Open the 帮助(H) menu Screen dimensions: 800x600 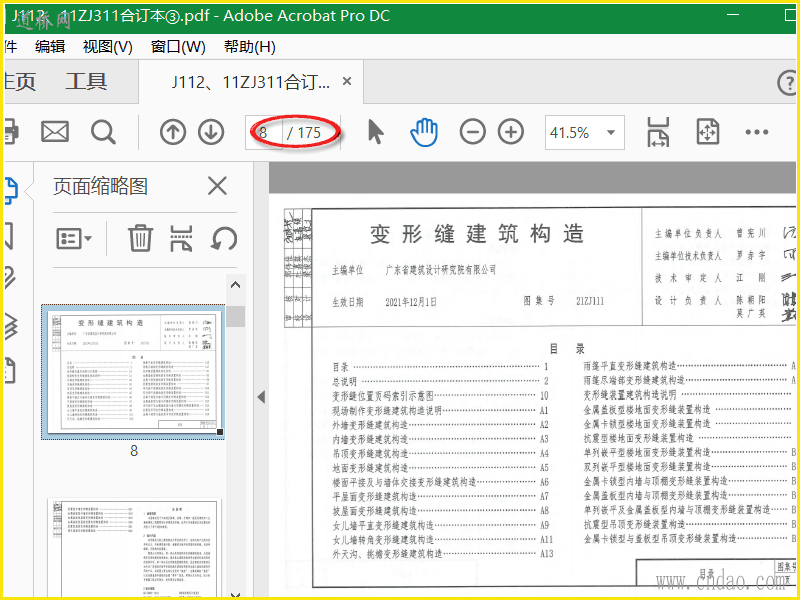tap(249, 47)
